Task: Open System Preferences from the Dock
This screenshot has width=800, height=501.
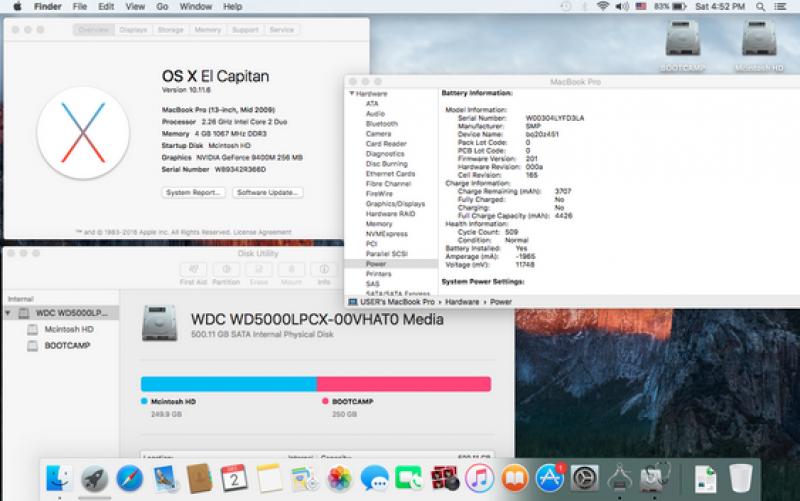Action: tap(585, 479)
